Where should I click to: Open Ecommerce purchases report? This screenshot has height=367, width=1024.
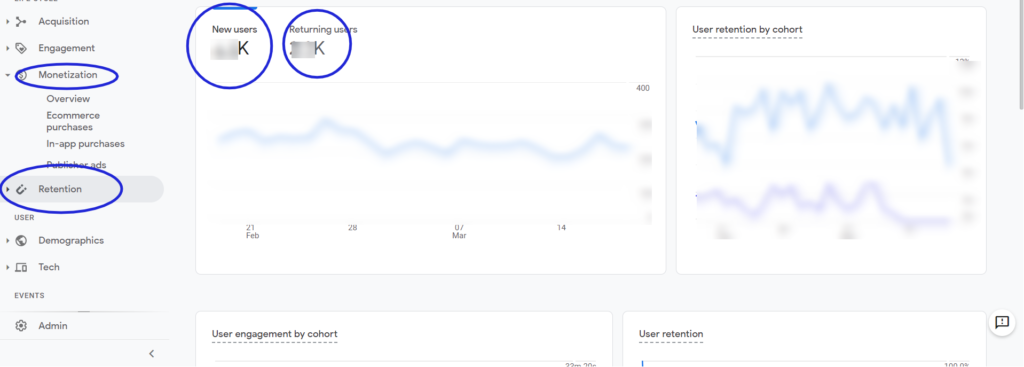[73, 121]
